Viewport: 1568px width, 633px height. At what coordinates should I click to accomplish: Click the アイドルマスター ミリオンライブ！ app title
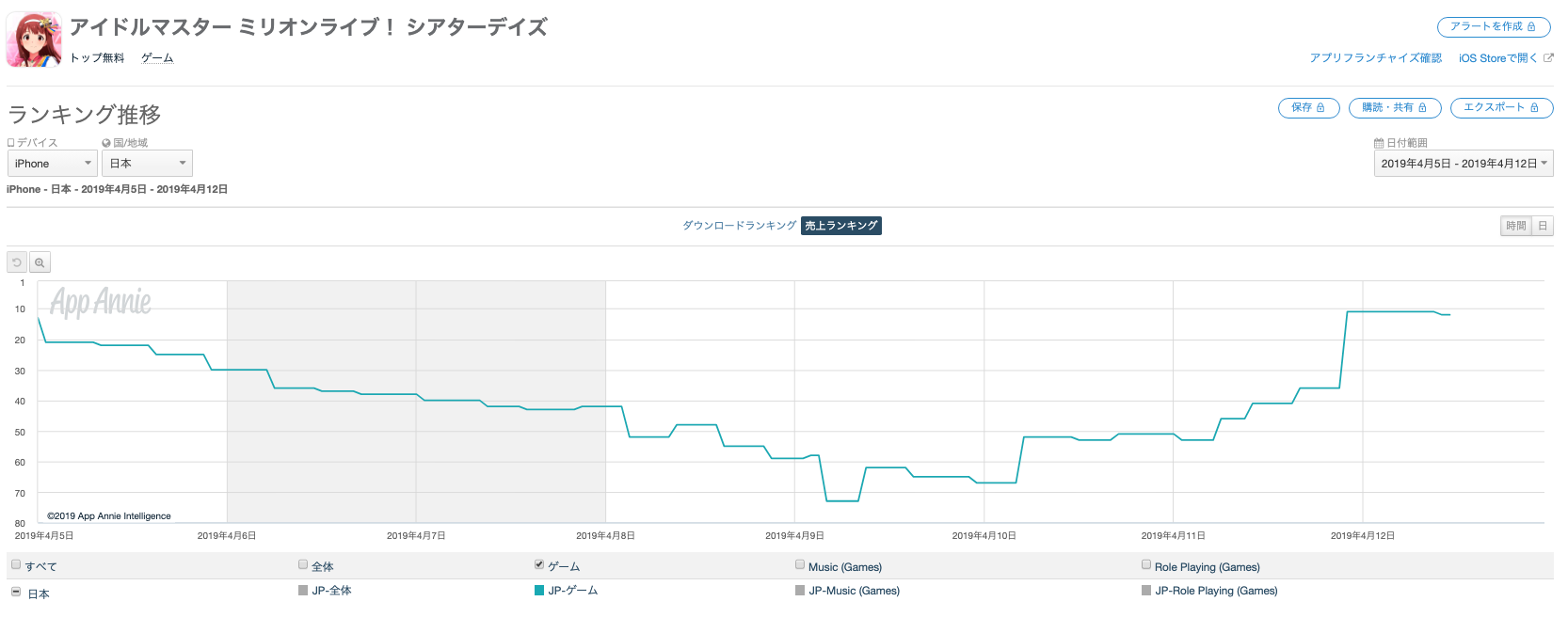click(309, 27)
